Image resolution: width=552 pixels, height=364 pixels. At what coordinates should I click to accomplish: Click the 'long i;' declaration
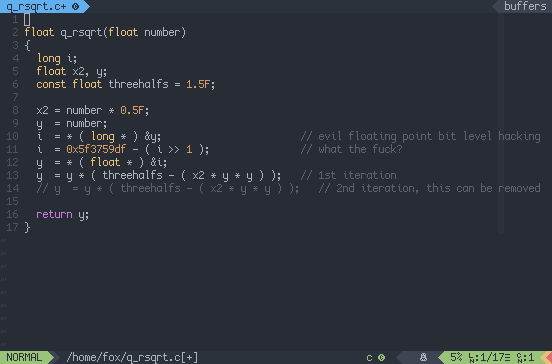tap(57, 58)
